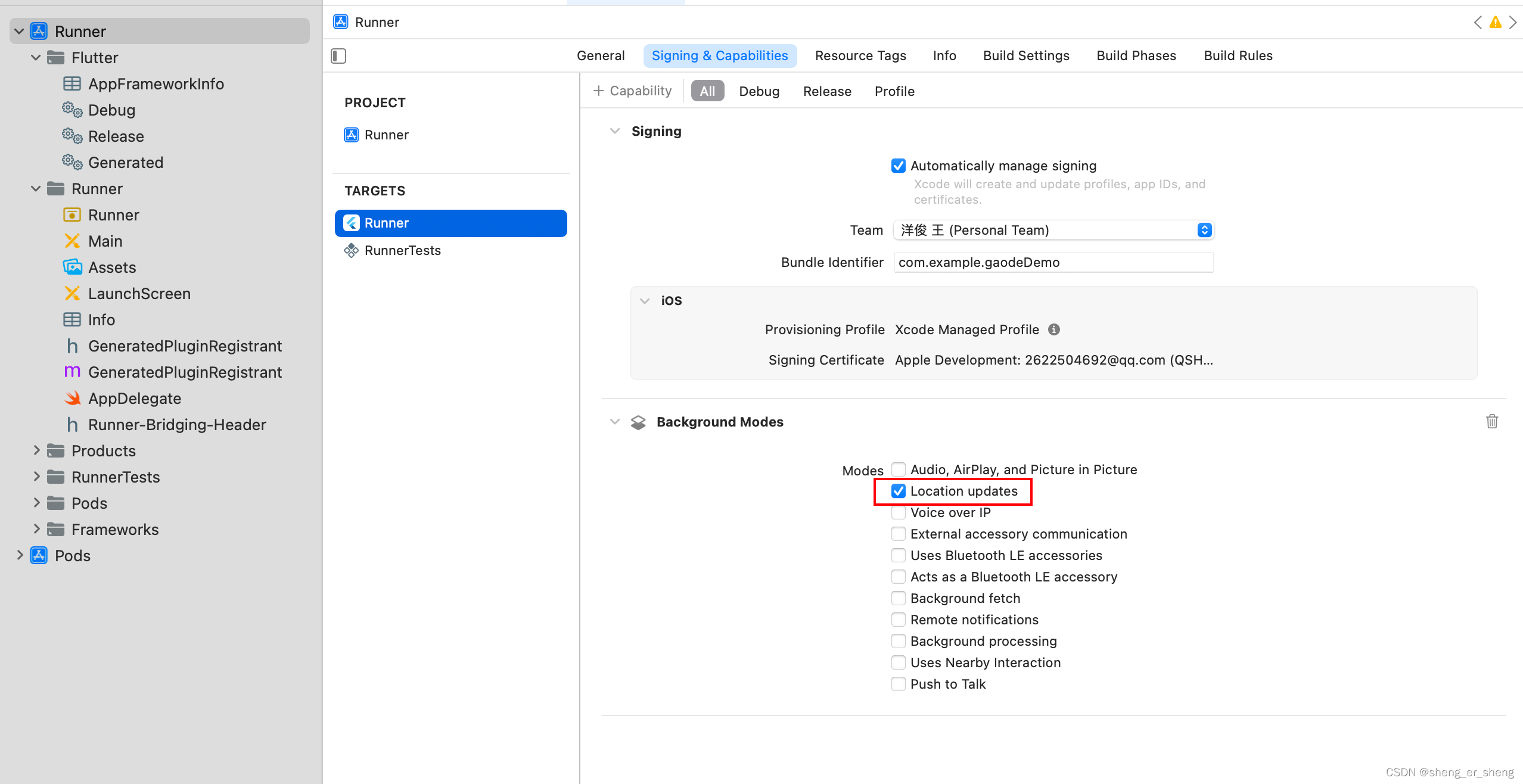Select the All configurations filter
1523x784 pixels.
pos(707,91)
